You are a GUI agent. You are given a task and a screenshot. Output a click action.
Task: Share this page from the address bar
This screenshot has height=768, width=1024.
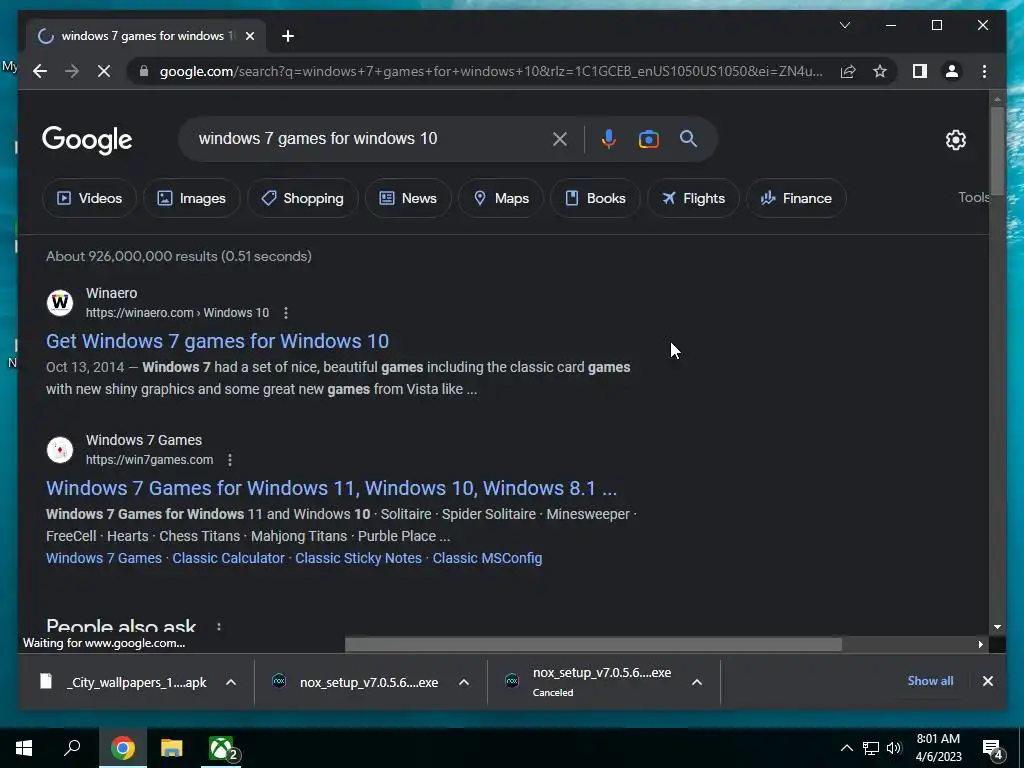848,71
